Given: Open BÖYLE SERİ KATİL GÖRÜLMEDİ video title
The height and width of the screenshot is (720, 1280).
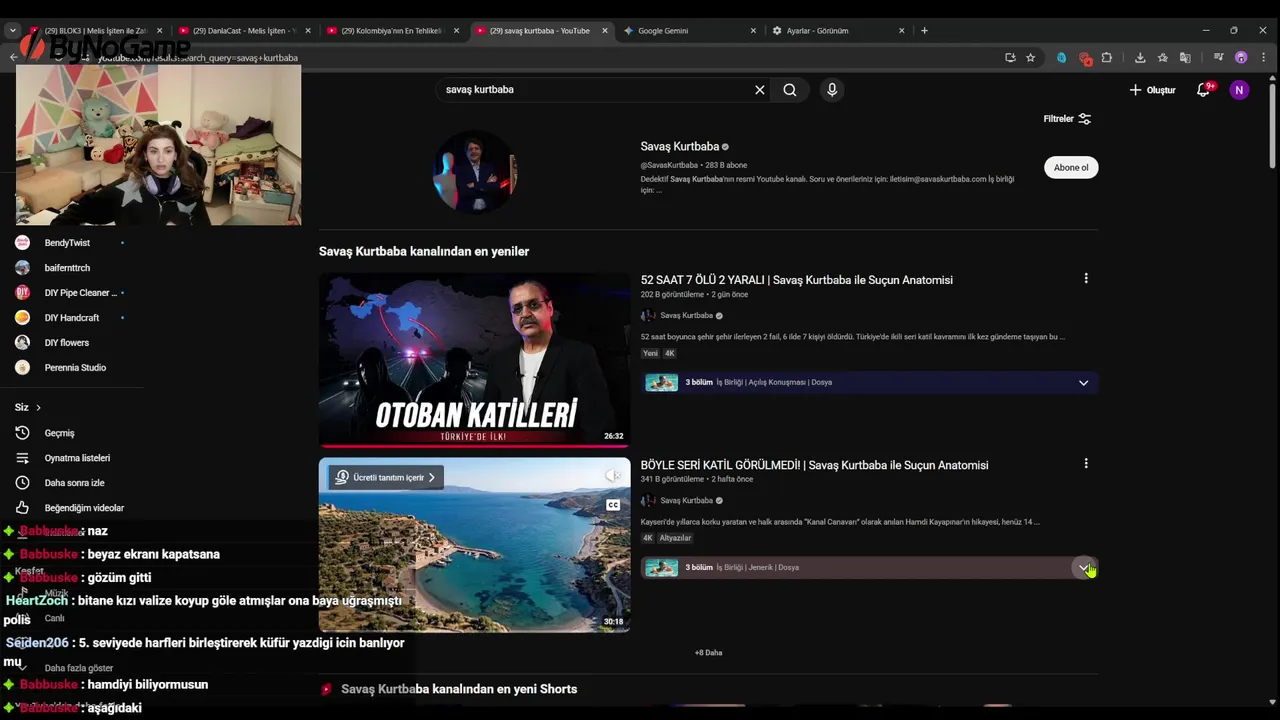Looking at the screenshot, I should coord(814,465).
